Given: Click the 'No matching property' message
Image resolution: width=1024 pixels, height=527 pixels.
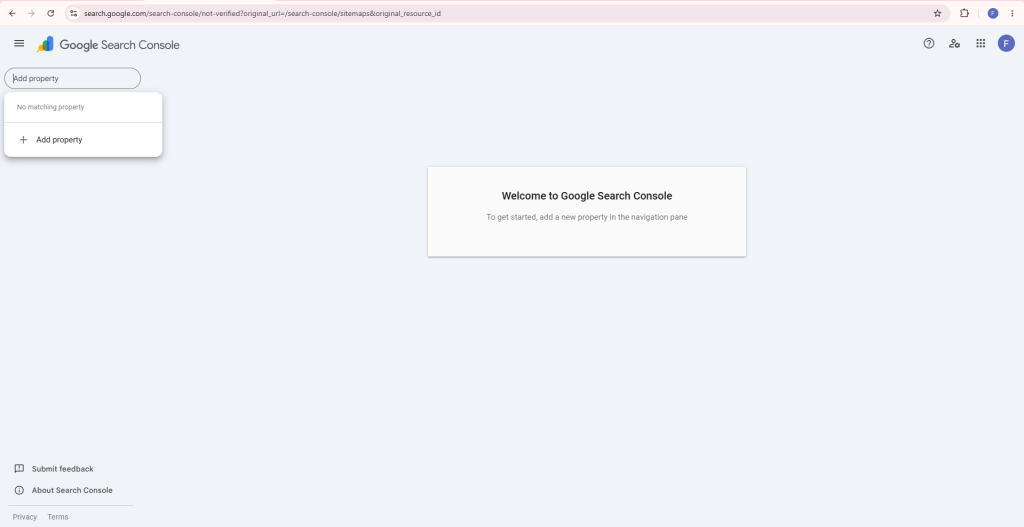Looking at the screenshot, I should [x=50, y=107].
